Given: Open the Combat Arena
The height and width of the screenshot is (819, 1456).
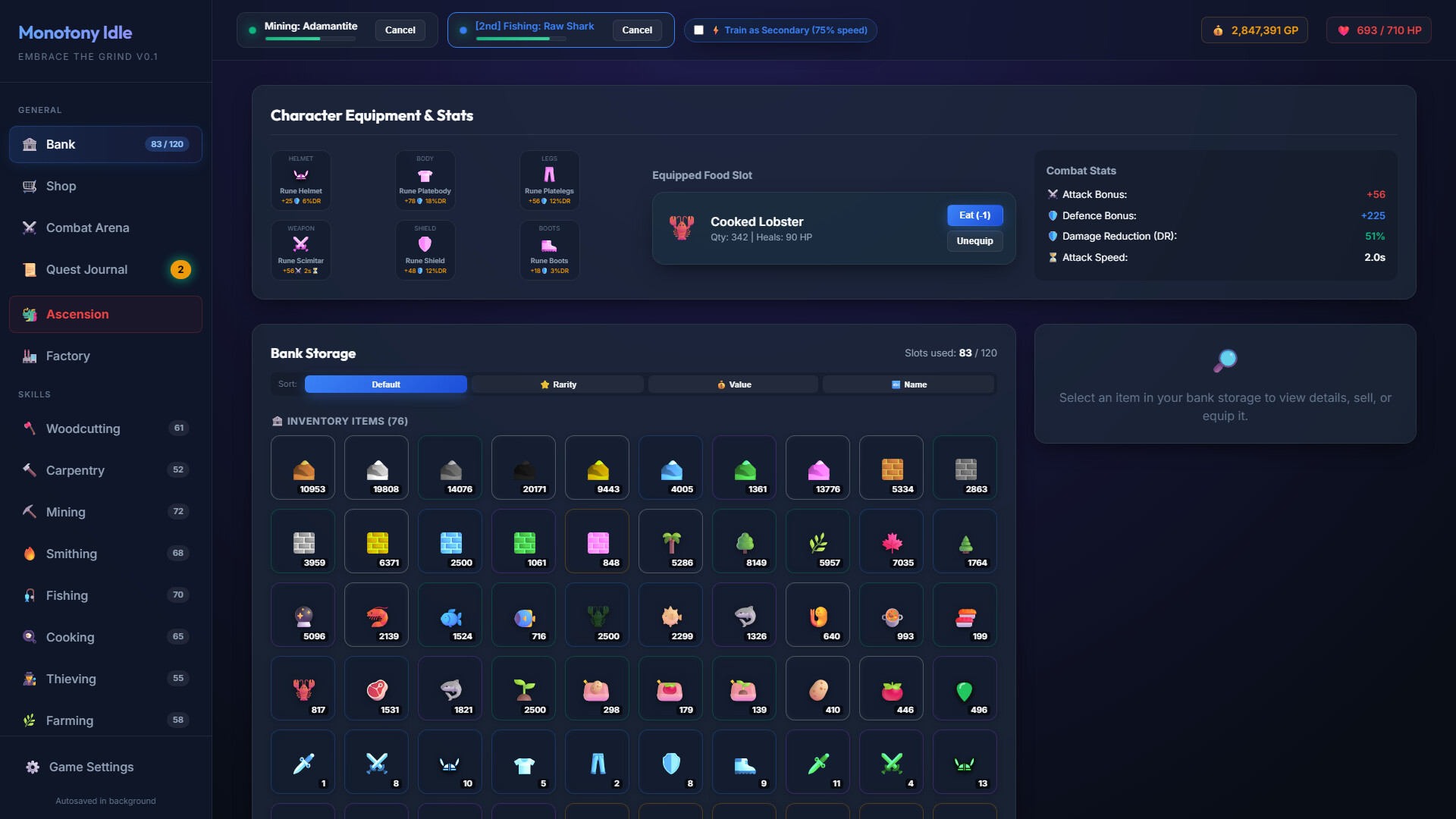Looking at the screenshot, I should pos(105,227).
